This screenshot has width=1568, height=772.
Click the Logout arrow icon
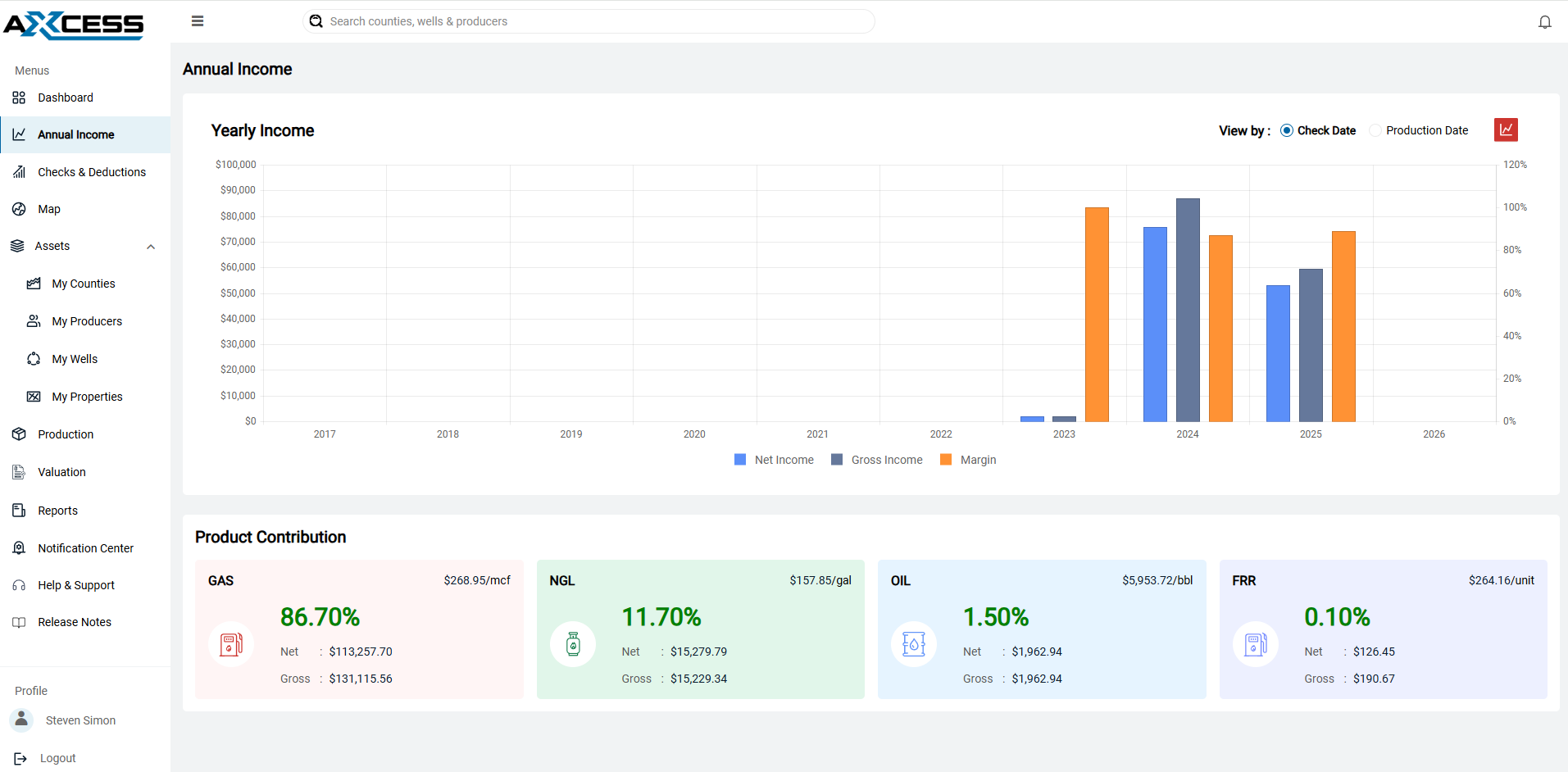(20, 759)
